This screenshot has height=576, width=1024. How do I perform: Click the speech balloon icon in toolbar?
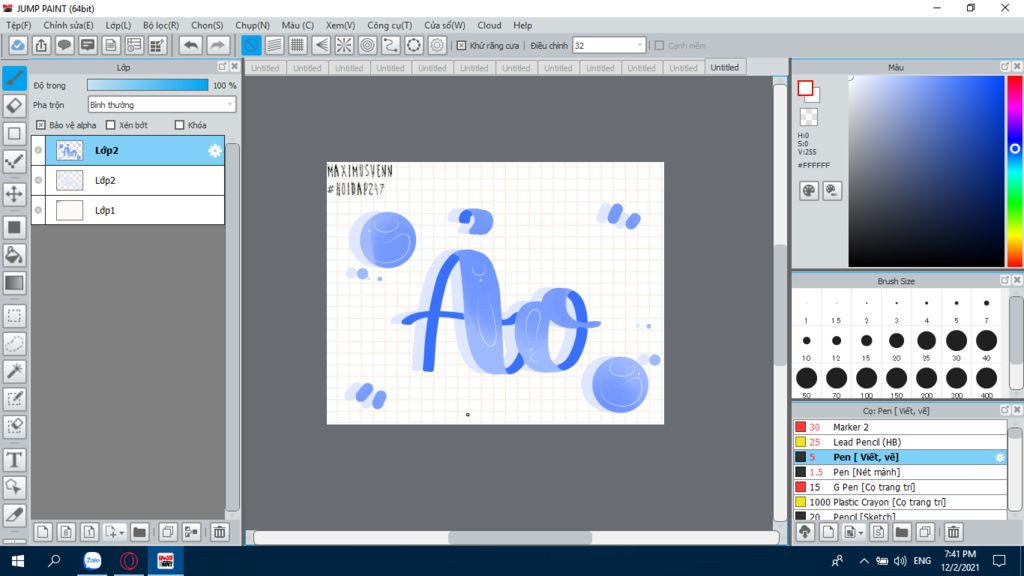(x=64, y=45)
